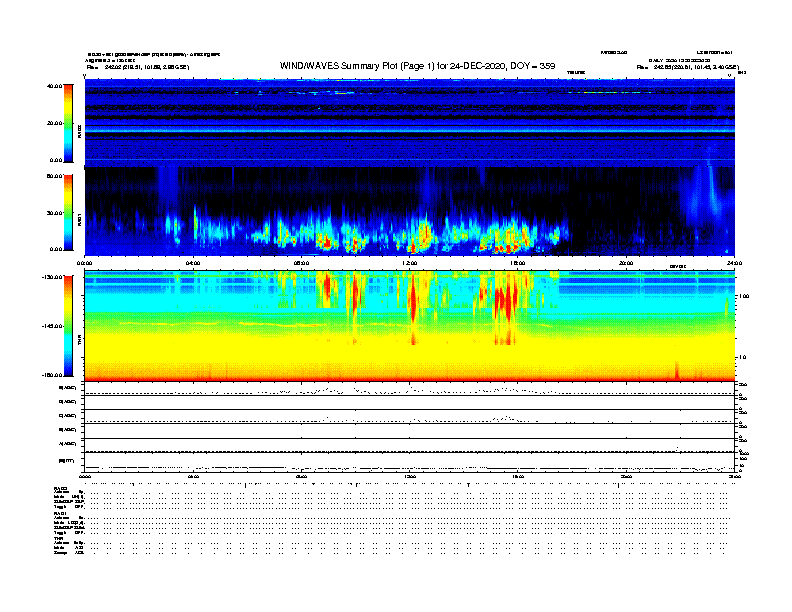Click the RAD2 heading in status table
The width and height of the screenshot is (792, 612).
60,488
